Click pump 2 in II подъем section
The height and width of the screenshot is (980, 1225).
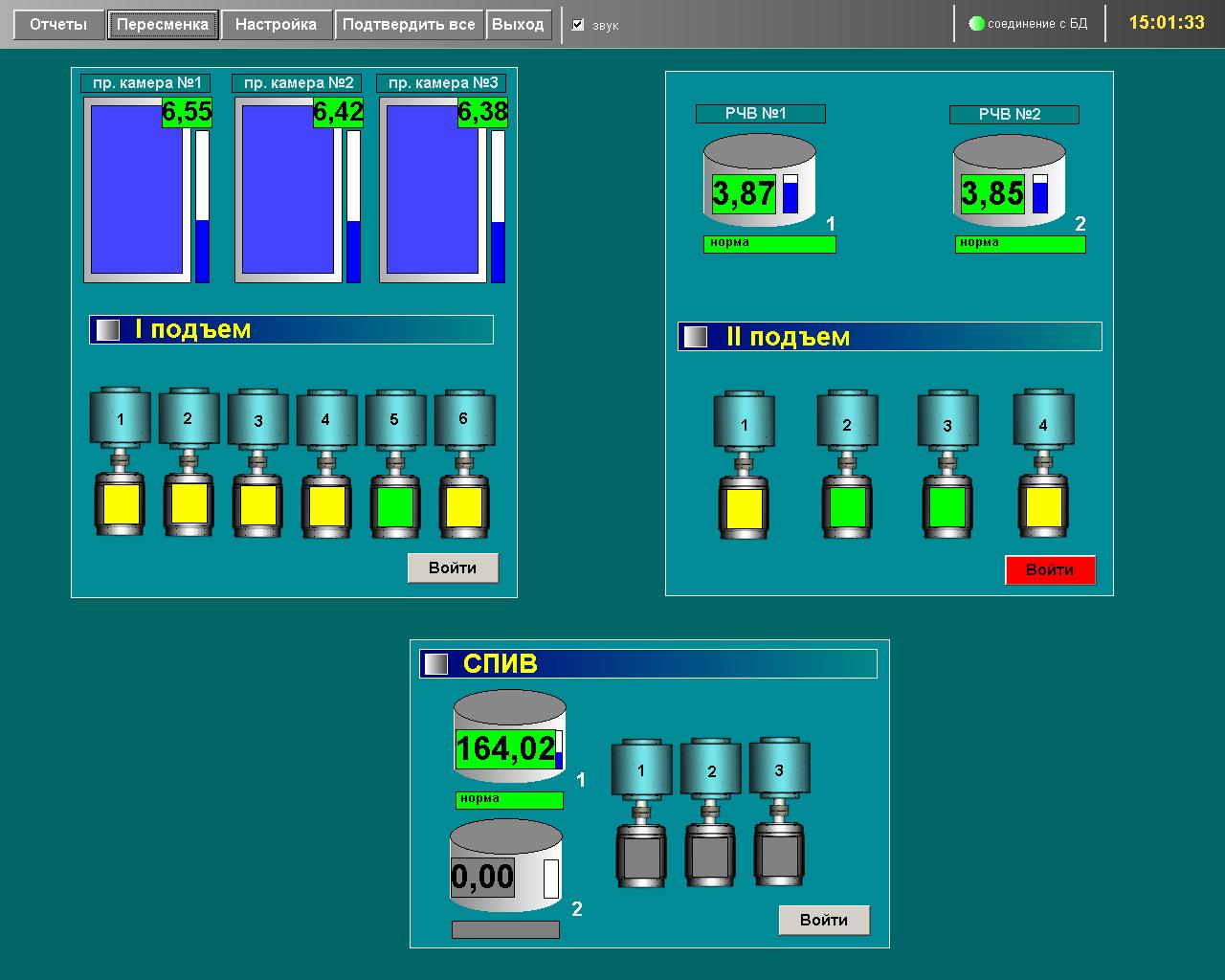pos(847,466)
